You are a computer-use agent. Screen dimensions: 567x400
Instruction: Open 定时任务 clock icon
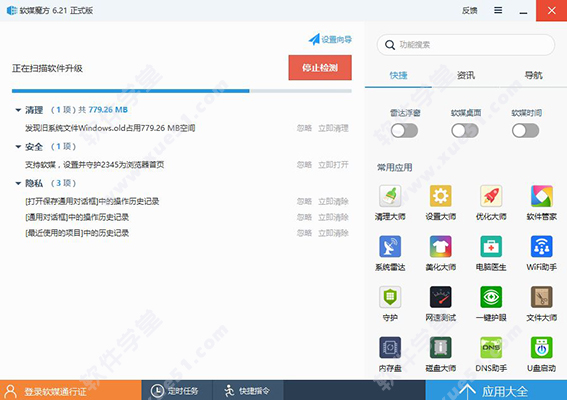coord(157,391)
